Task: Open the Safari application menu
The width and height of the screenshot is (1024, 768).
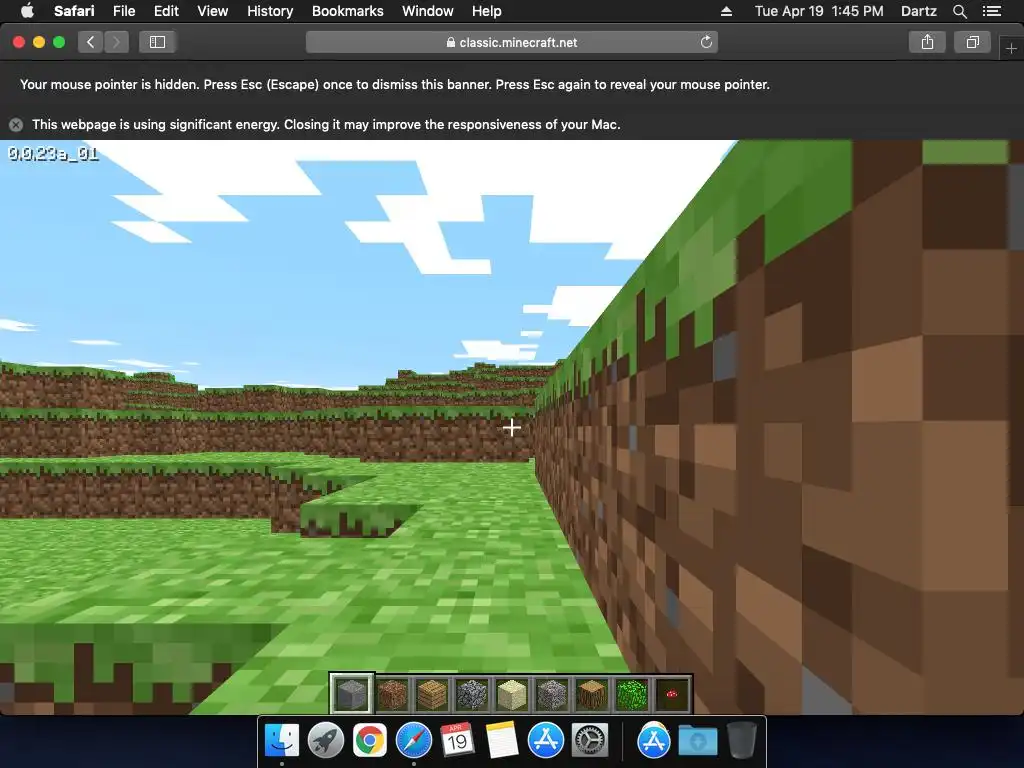Action: pos(74,11)
